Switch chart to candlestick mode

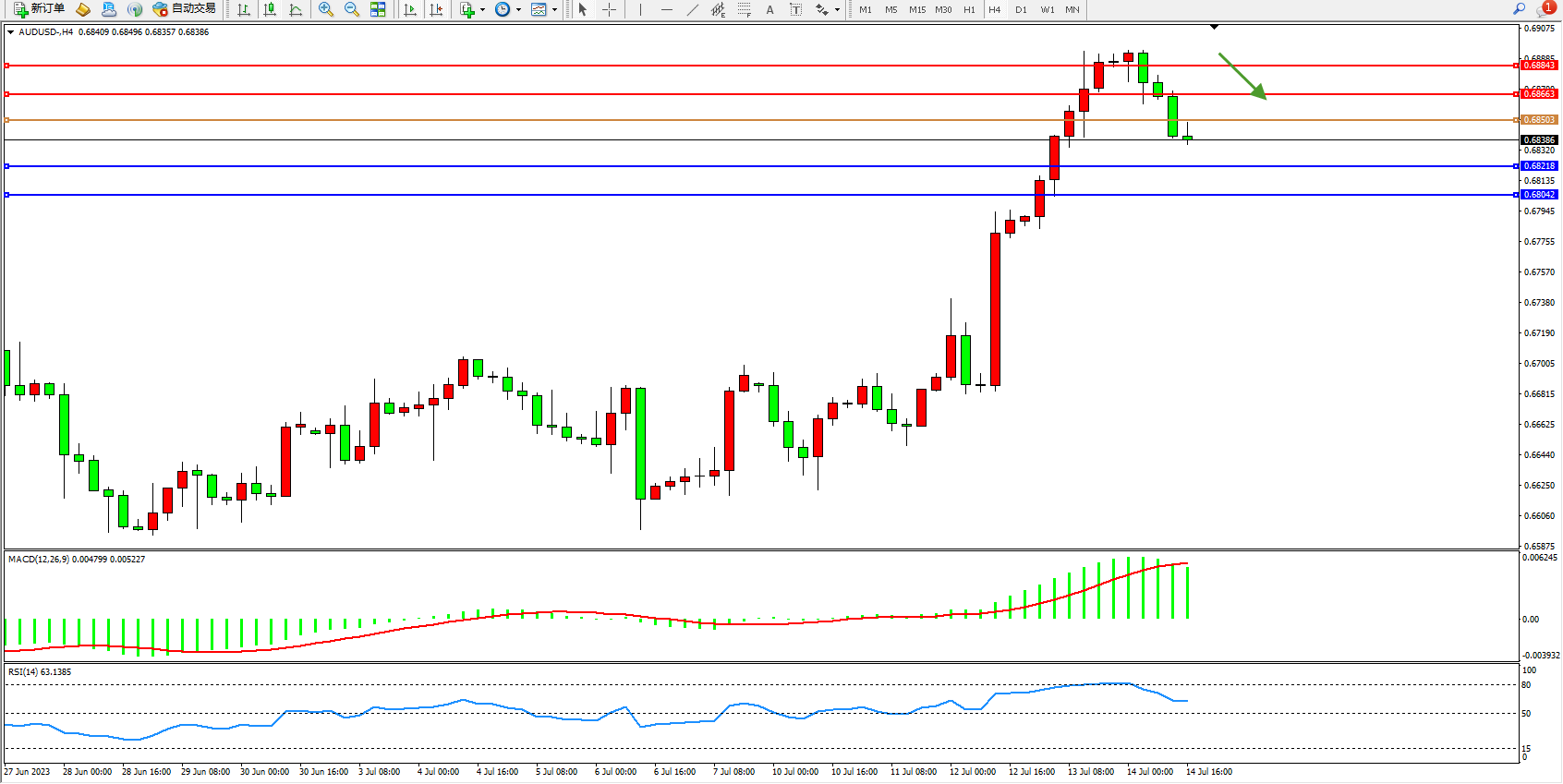coord(270,9)
